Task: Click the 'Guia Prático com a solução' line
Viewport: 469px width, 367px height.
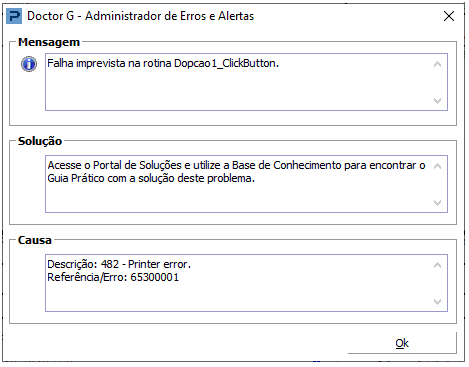Action: pos(151,178)
